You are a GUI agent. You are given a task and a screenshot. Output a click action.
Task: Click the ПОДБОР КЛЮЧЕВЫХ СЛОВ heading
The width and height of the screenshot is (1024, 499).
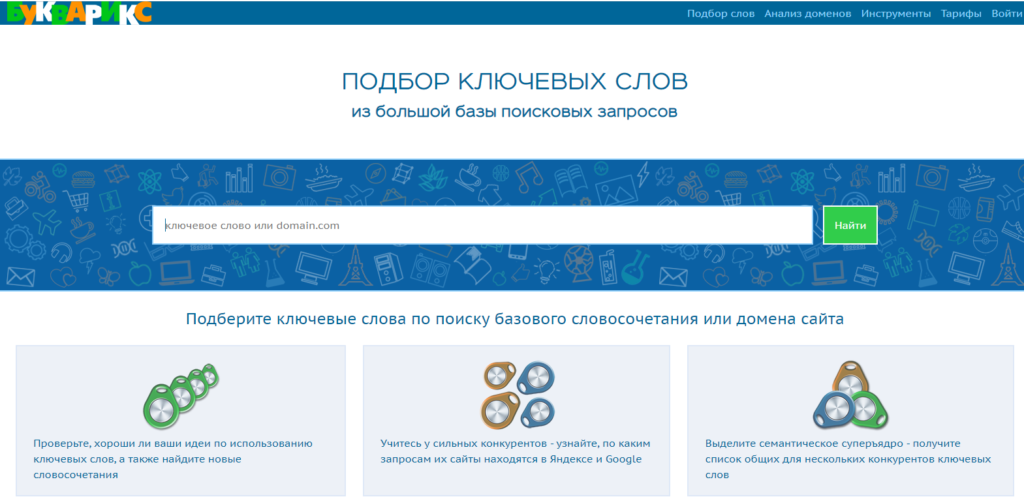click(514, 81)
